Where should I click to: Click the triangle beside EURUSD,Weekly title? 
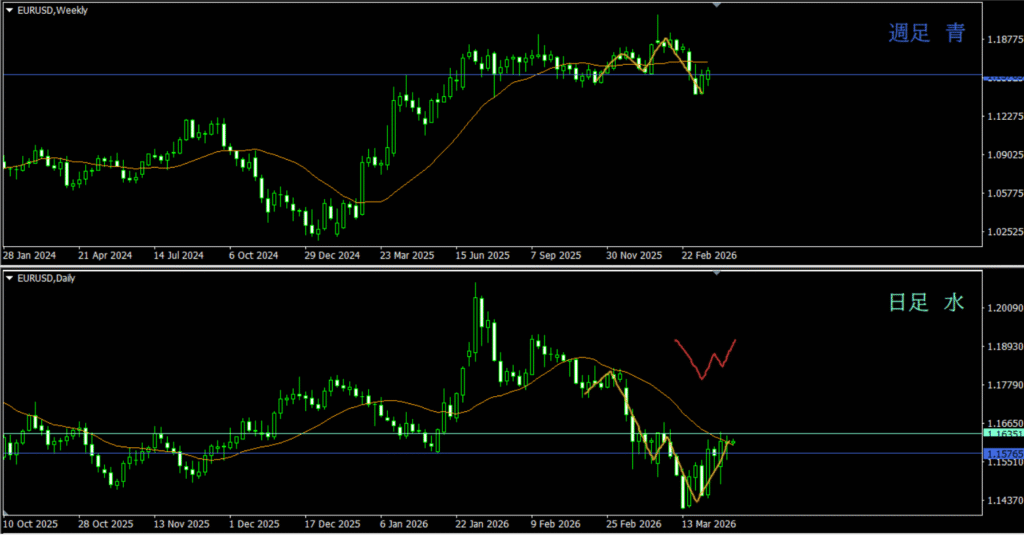point(9,10)
